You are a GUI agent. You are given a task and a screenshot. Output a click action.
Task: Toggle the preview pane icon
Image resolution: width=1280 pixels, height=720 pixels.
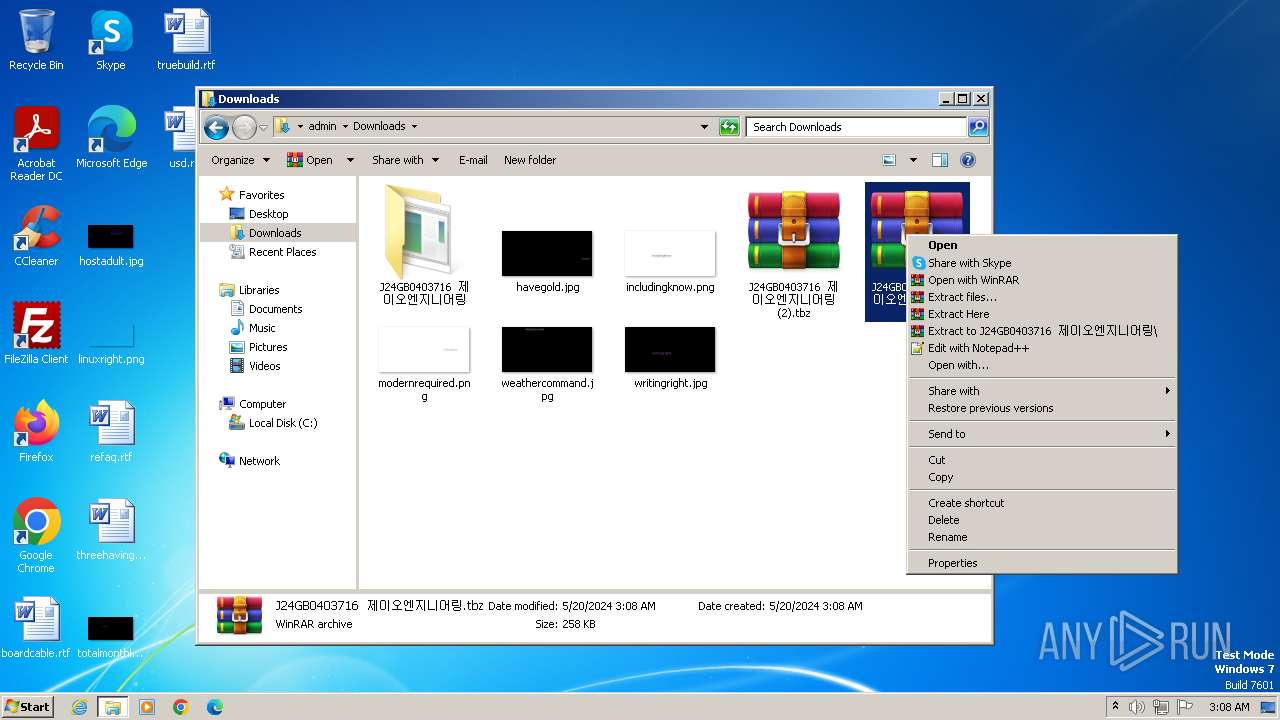coord(940,160)
